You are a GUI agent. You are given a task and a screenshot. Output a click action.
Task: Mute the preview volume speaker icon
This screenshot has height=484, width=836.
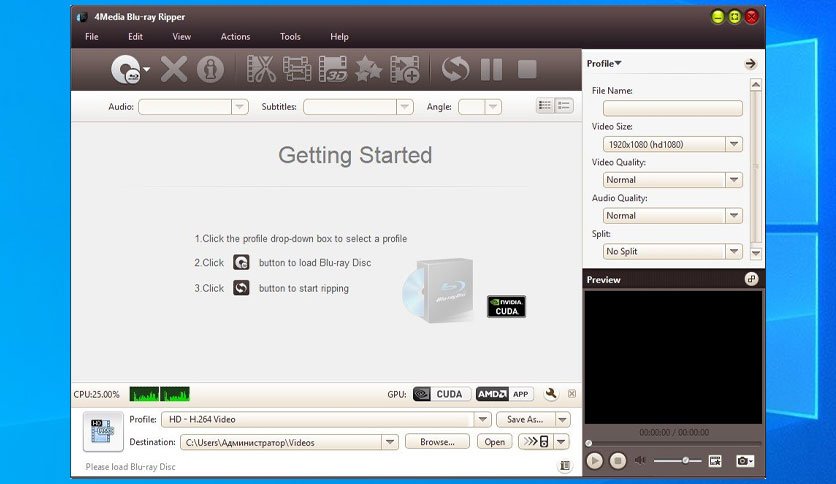click(640, 460)
